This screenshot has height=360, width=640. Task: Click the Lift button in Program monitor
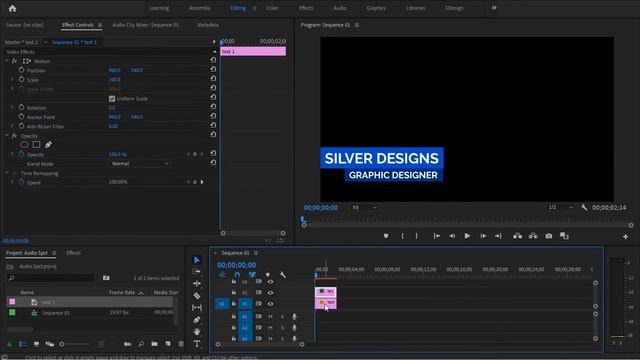[517, 236]
